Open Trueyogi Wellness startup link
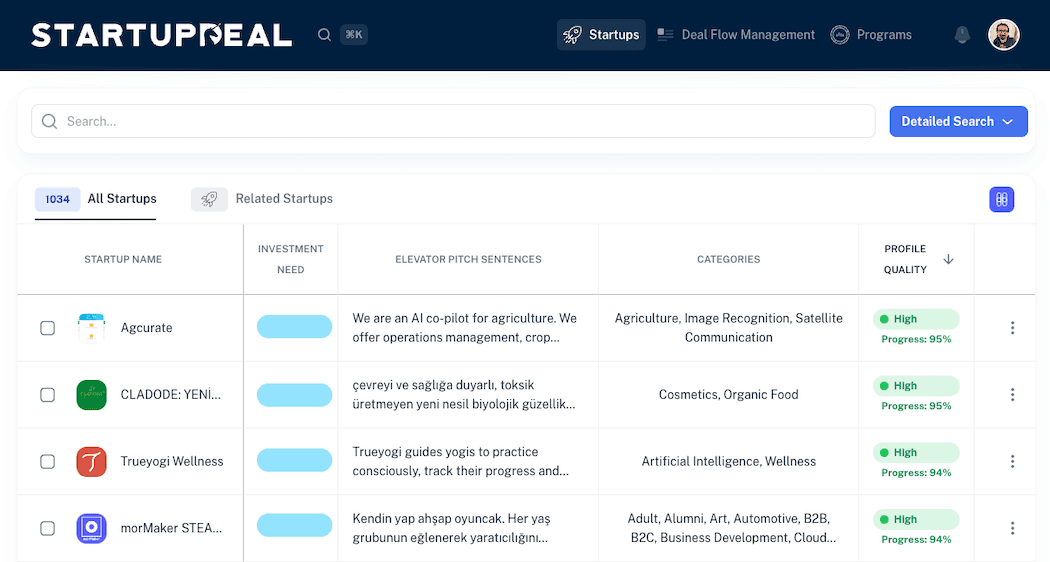The height and width of the screenshot is (562, 1050). pyautogui.click(x=172, y=462)
